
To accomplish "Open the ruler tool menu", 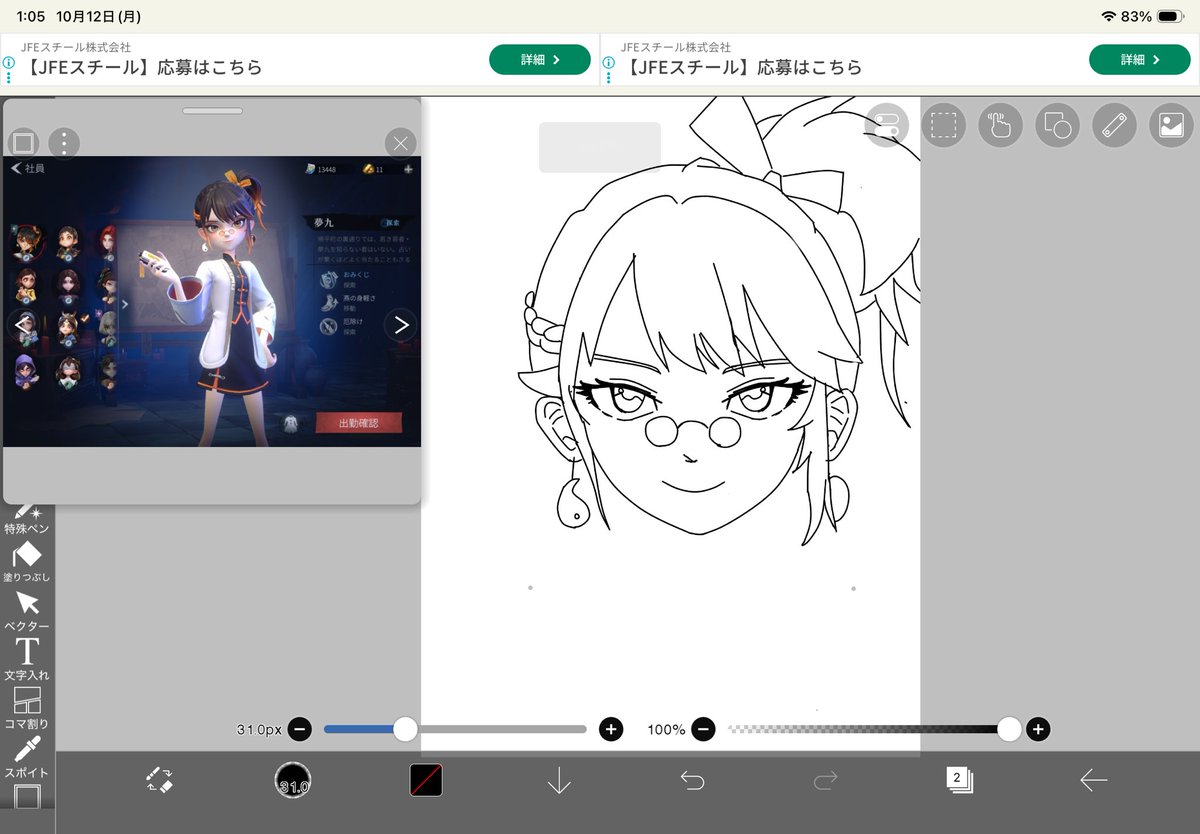I will click(1114, 125).
